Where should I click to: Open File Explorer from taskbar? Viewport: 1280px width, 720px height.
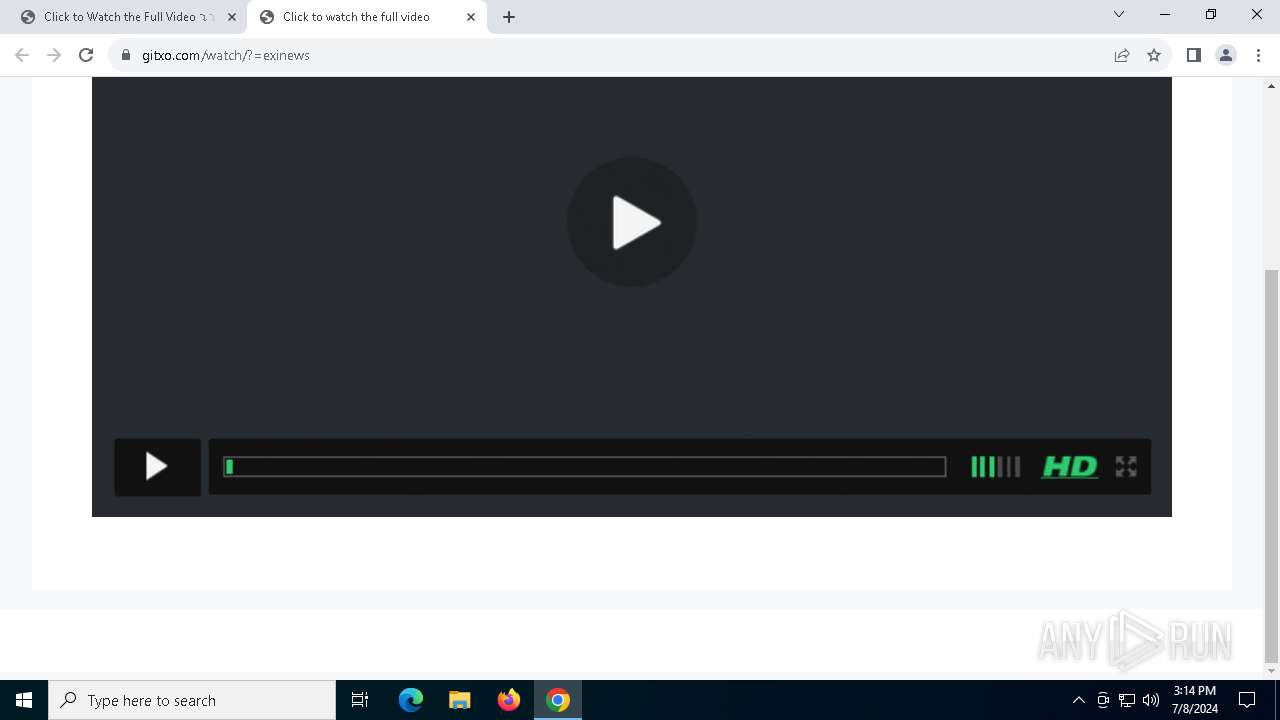(x=460, y=700)
